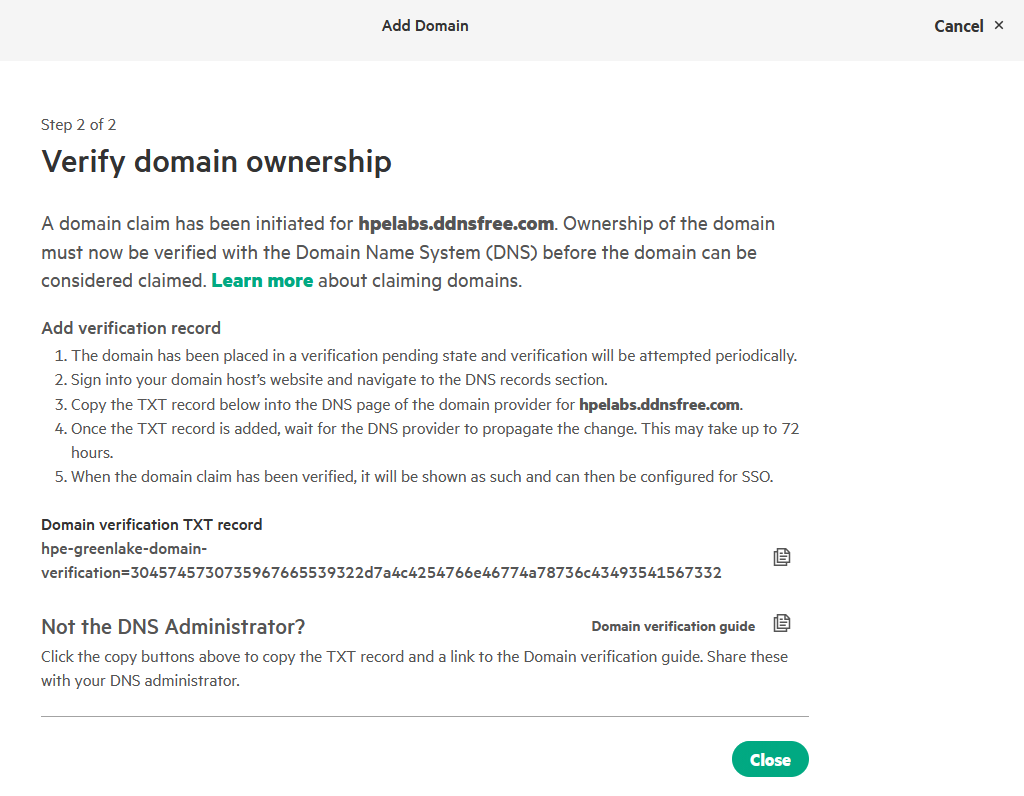Image resolution: width=1024 pixels, height=796 pixels.
Task: Click the Step 2 of 2 indicator
Action: tap(79, 125)
